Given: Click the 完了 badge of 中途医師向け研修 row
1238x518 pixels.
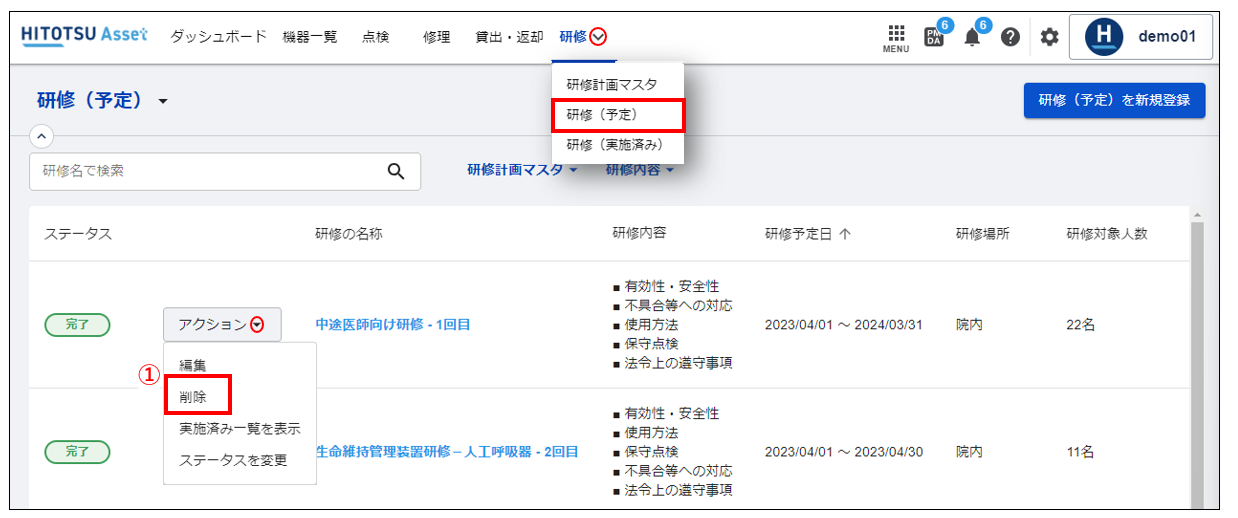Looking at the screenshot, I should click(x=77, y=325).
